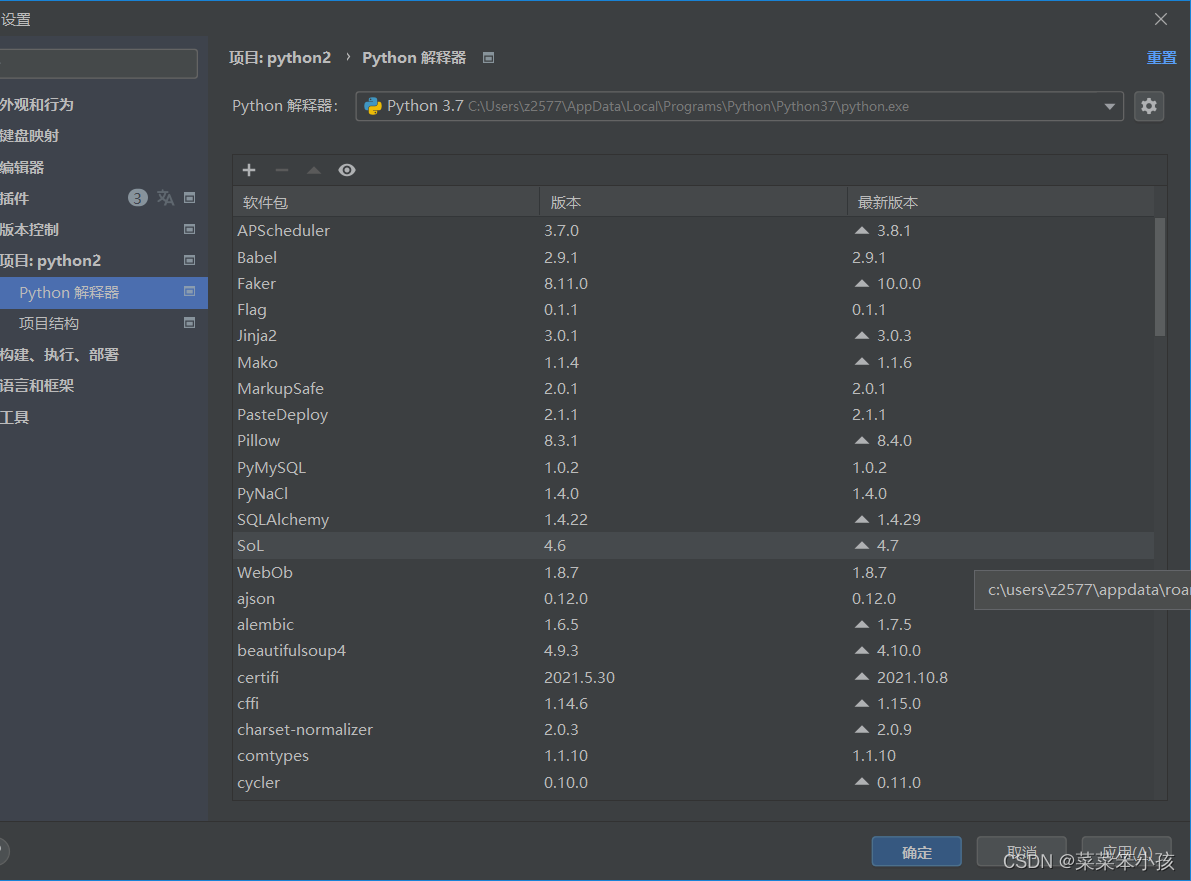Screen dimensions: 1191x881
Task: Click the project-level icon beside the breadcrumb title
Action: click(x=488, y=58)
